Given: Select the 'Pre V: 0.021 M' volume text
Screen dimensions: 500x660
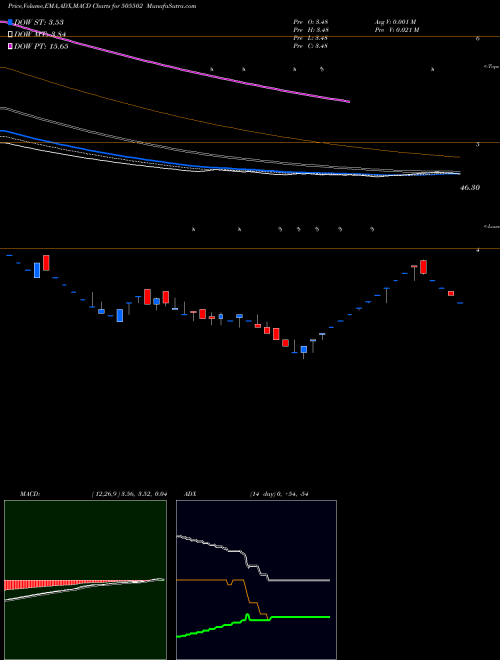Looking at the screenshot, I should [397, 30].
